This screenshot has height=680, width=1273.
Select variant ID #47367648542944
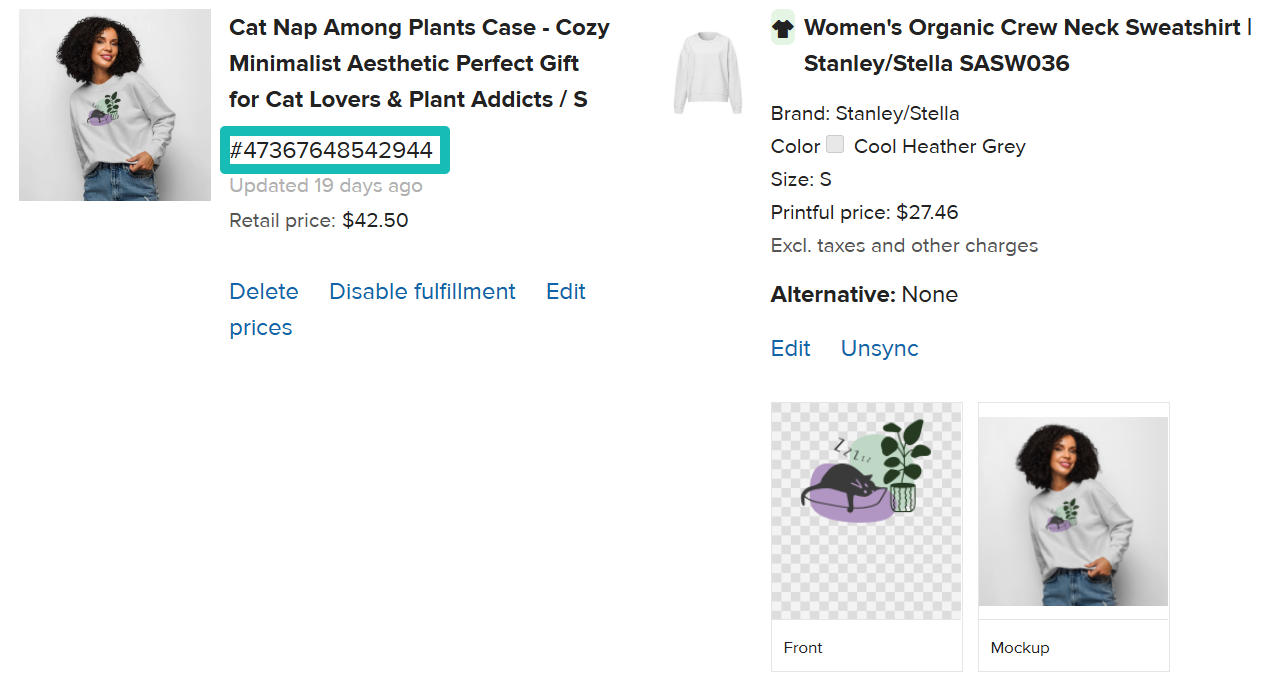coord(332,150)
